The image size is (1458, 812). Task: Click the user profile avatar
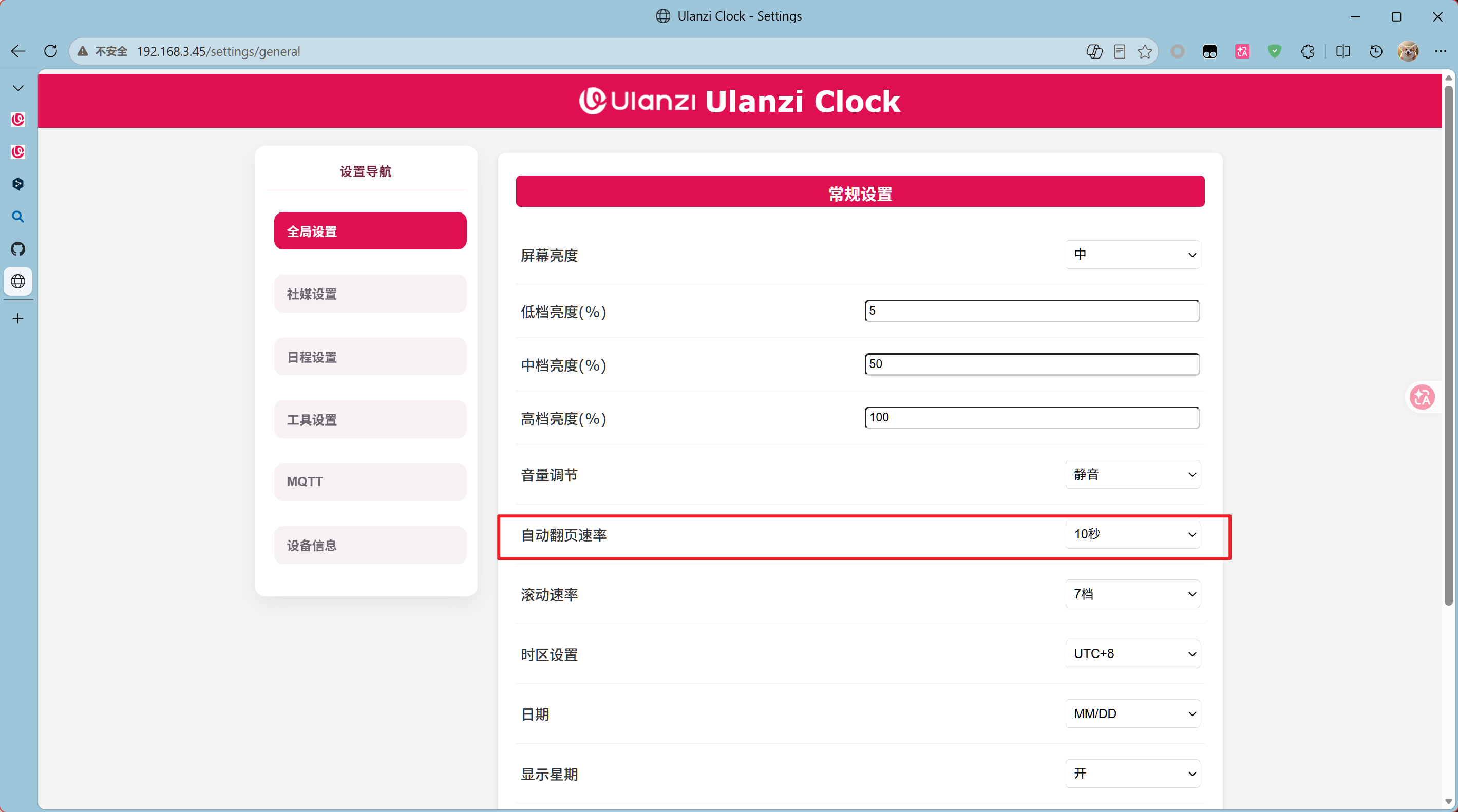click(x=1408, y=51)
